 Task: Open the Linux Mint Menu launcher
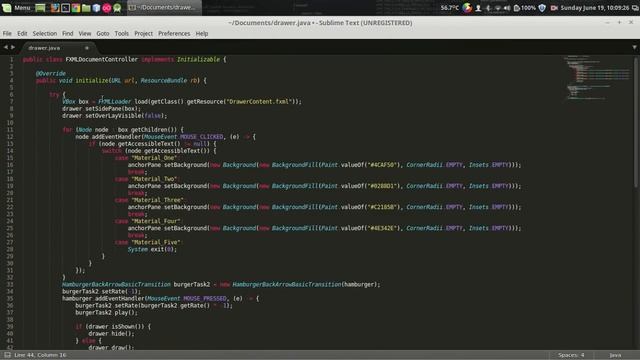coord(7,8)
